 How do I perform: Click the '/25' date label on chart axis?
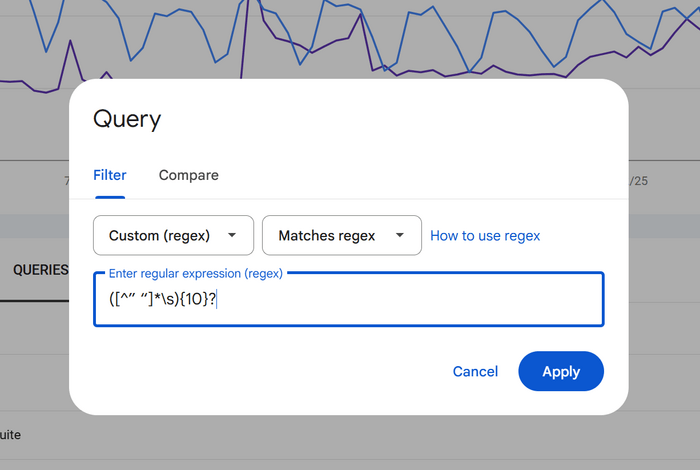click(x=638, y=181)
